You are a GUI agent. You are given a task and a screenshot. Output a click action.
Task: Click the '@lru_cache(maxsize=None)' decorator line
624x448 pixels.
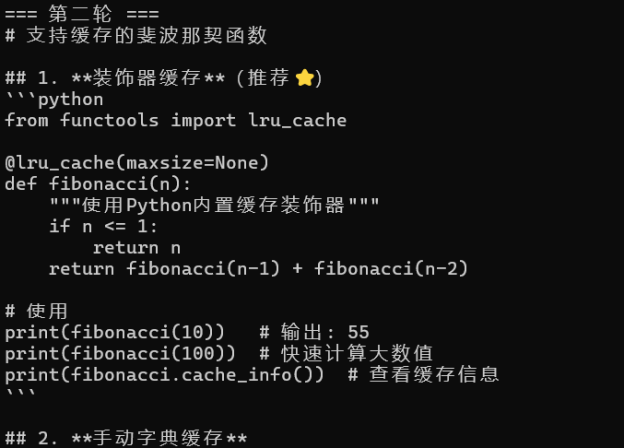(137, 162)
